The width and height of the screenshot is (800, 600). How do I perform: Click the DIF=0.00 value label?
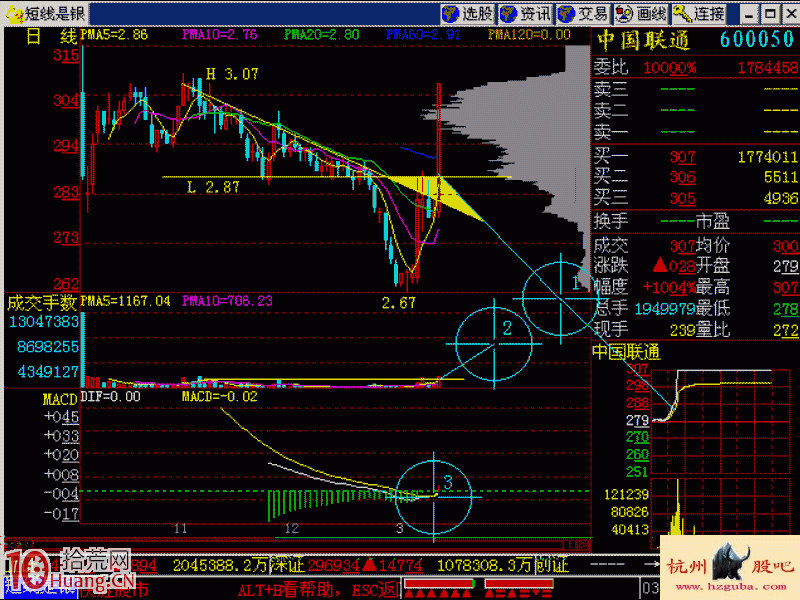coord(110,396)
